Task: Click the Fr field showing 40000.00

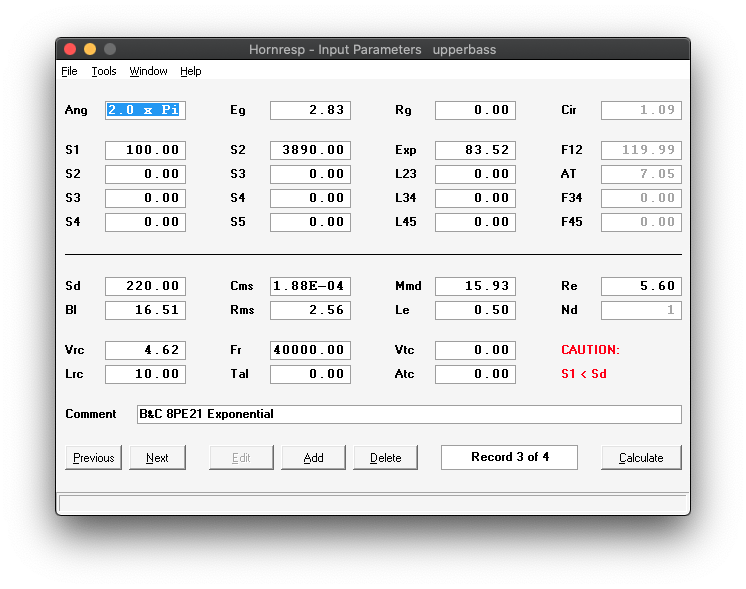Action: click(310, 350)
